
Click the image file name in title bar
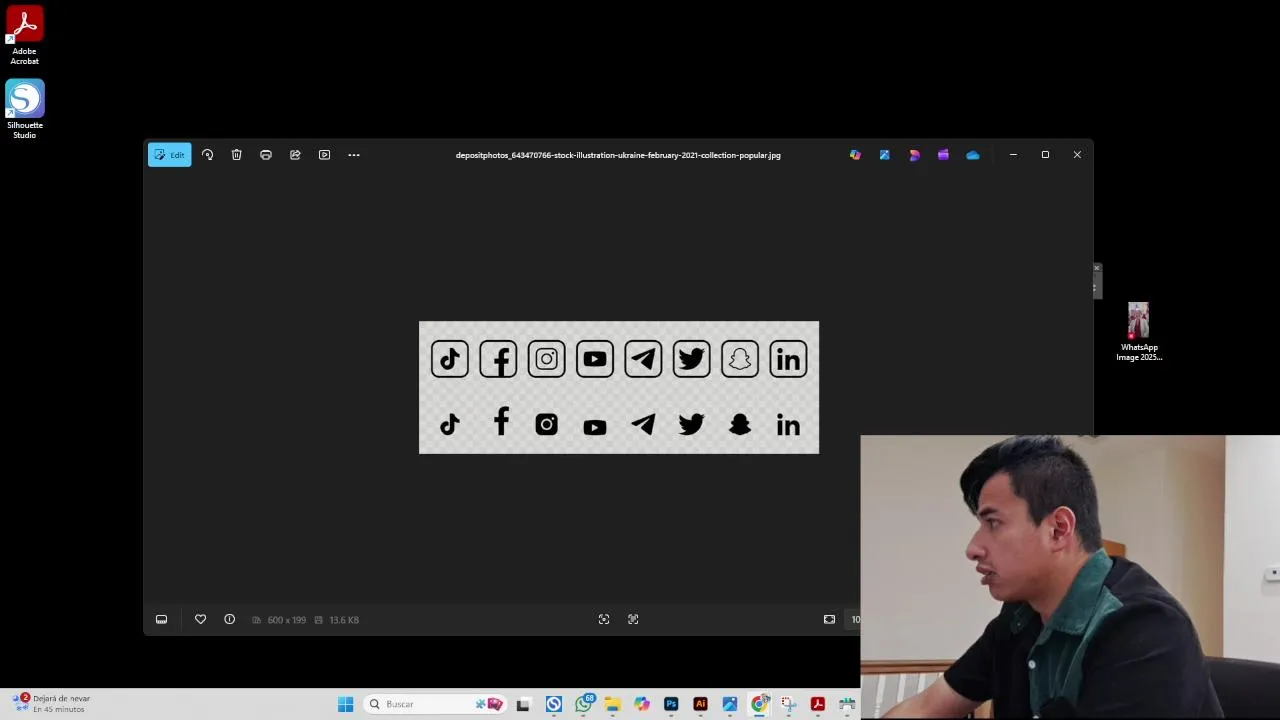(618, 155)
